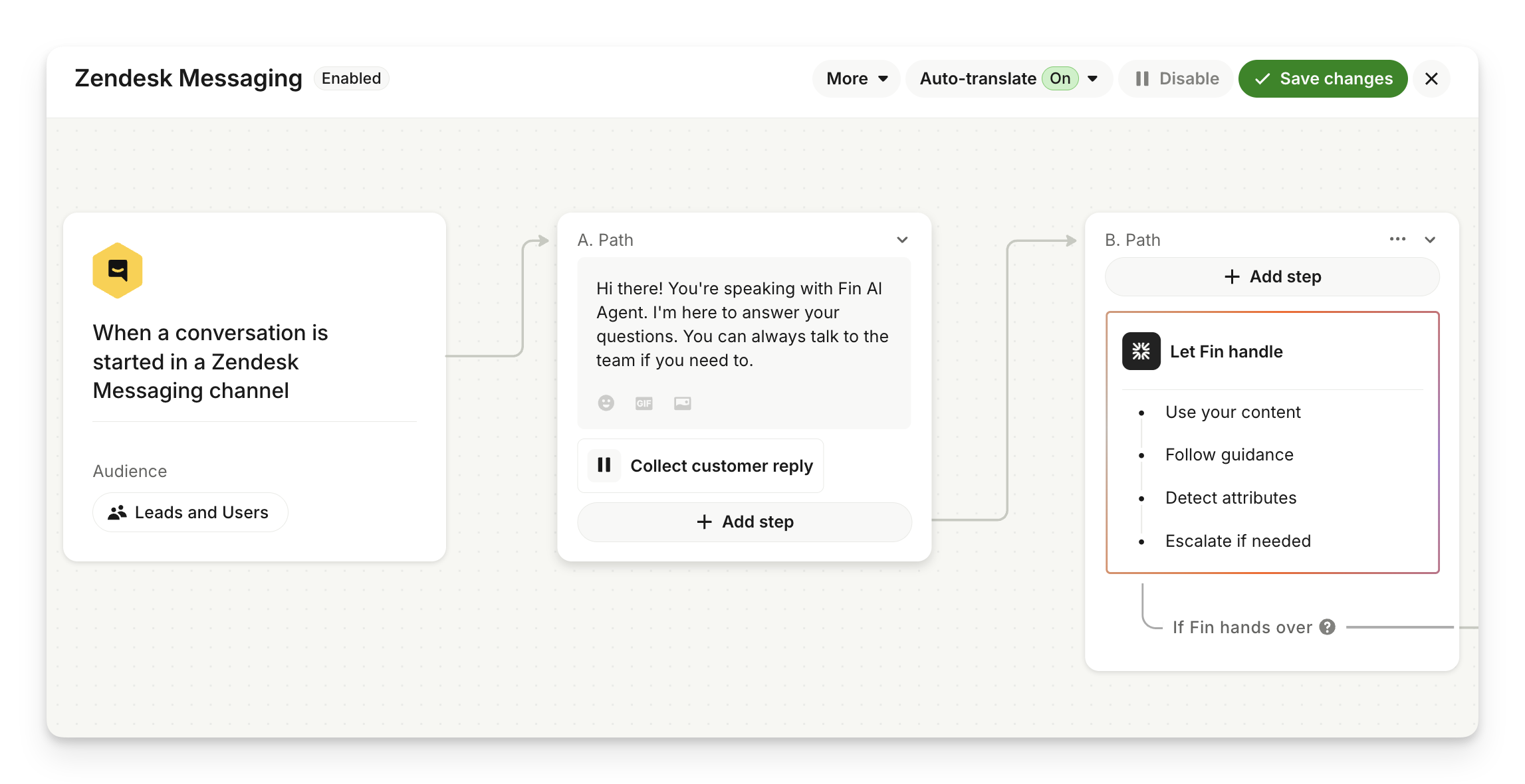This screenshot has width=1525, height=784.
Task: Attach an image to the message
Action: coord(682,403)
